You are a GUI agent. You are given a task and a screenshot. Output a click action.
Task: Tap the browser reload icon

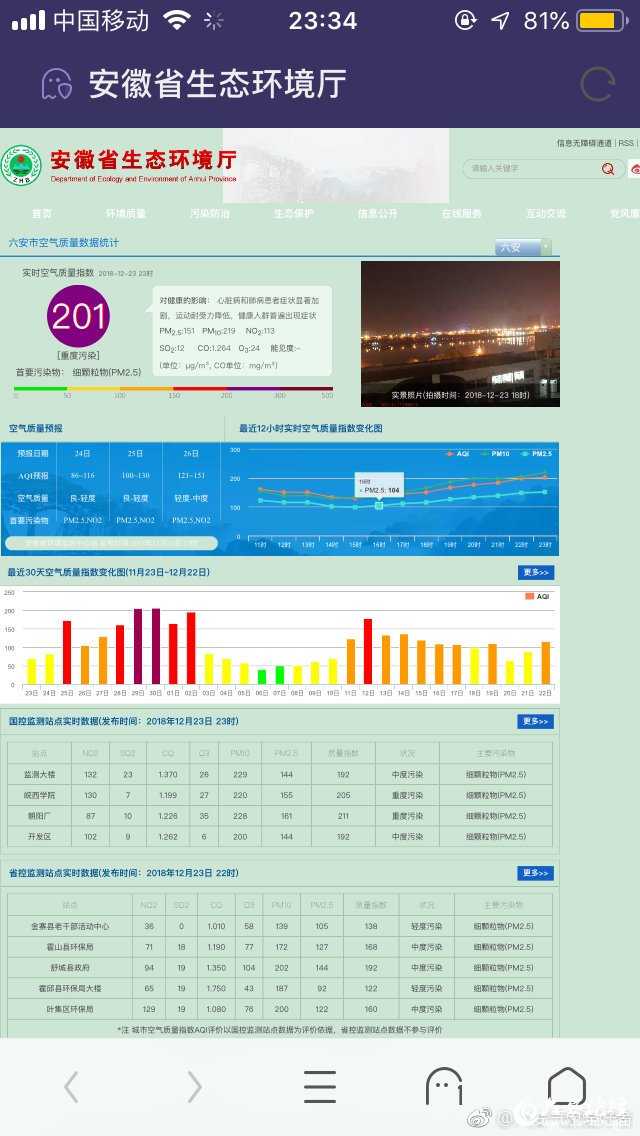pos(597,85)
